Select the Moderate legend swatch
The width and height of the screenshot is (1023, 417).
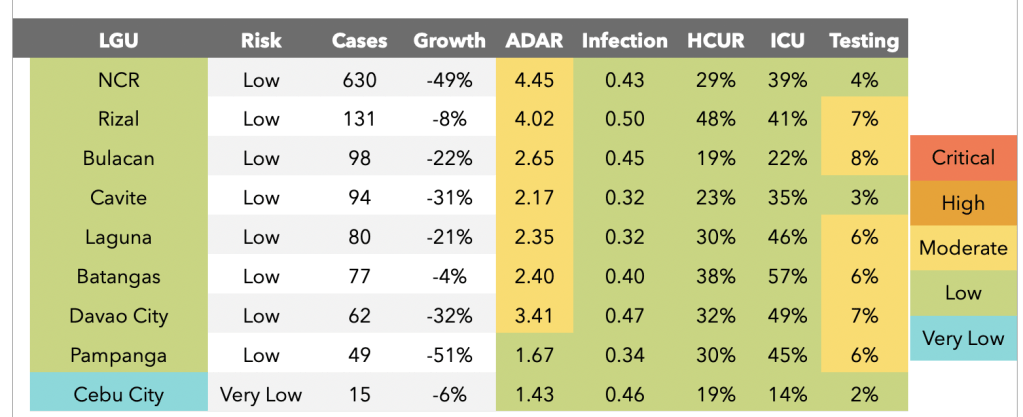tap(963, 248)
